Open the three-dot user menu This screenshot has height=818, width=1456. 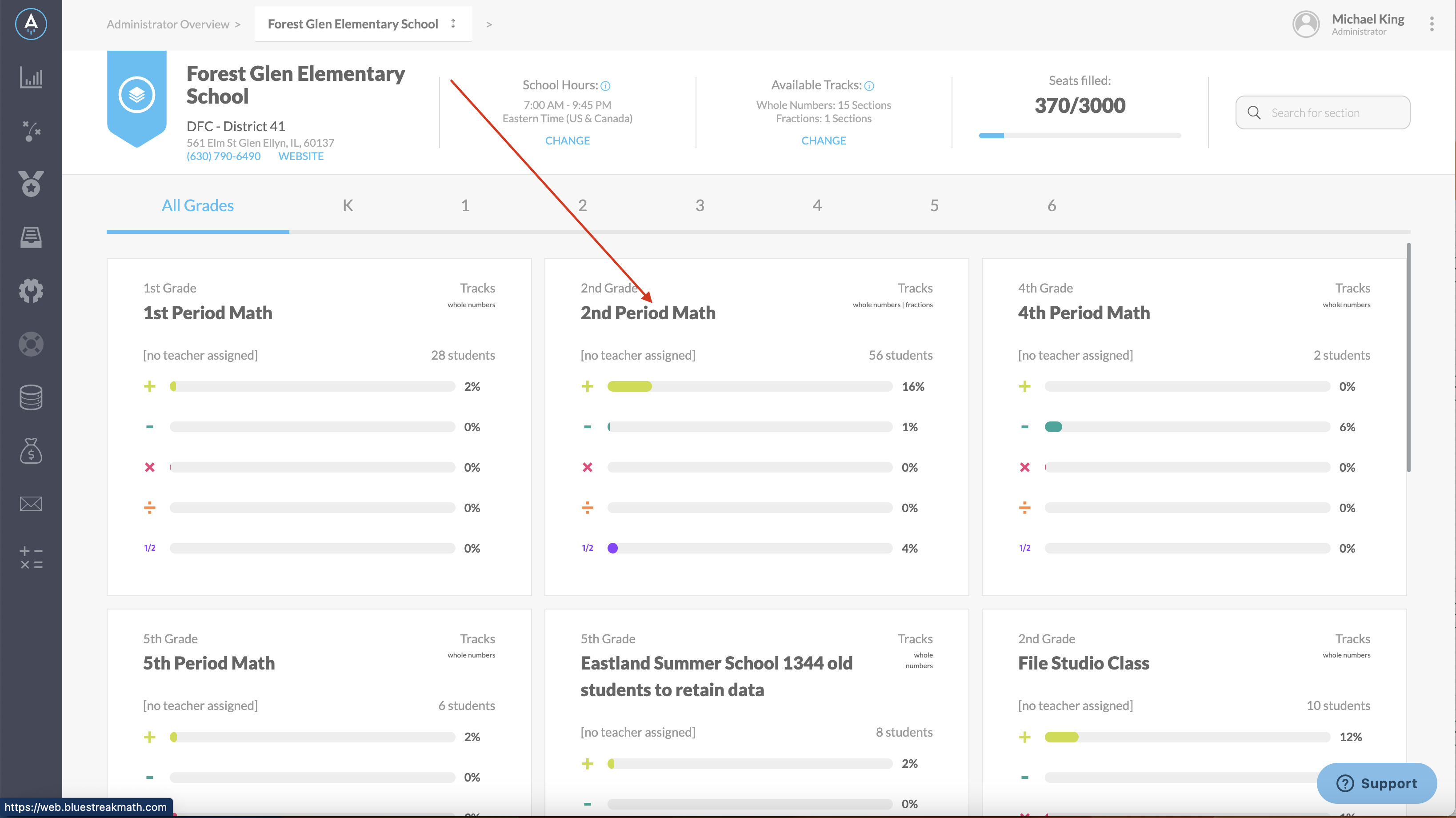(1432, 24)
